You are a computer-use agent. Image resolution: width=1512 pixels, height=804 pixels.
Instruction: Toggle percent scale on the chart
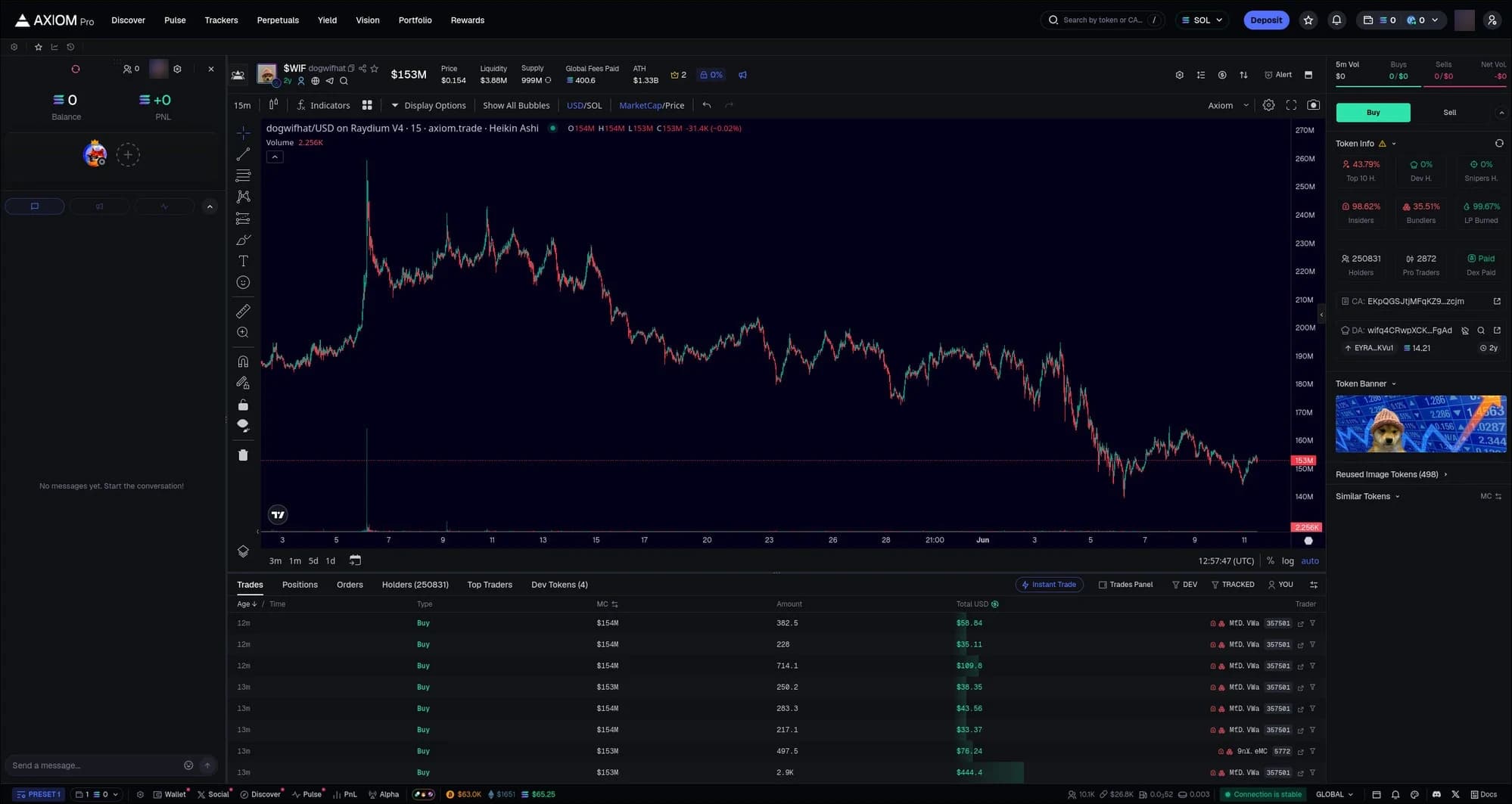1271,561
